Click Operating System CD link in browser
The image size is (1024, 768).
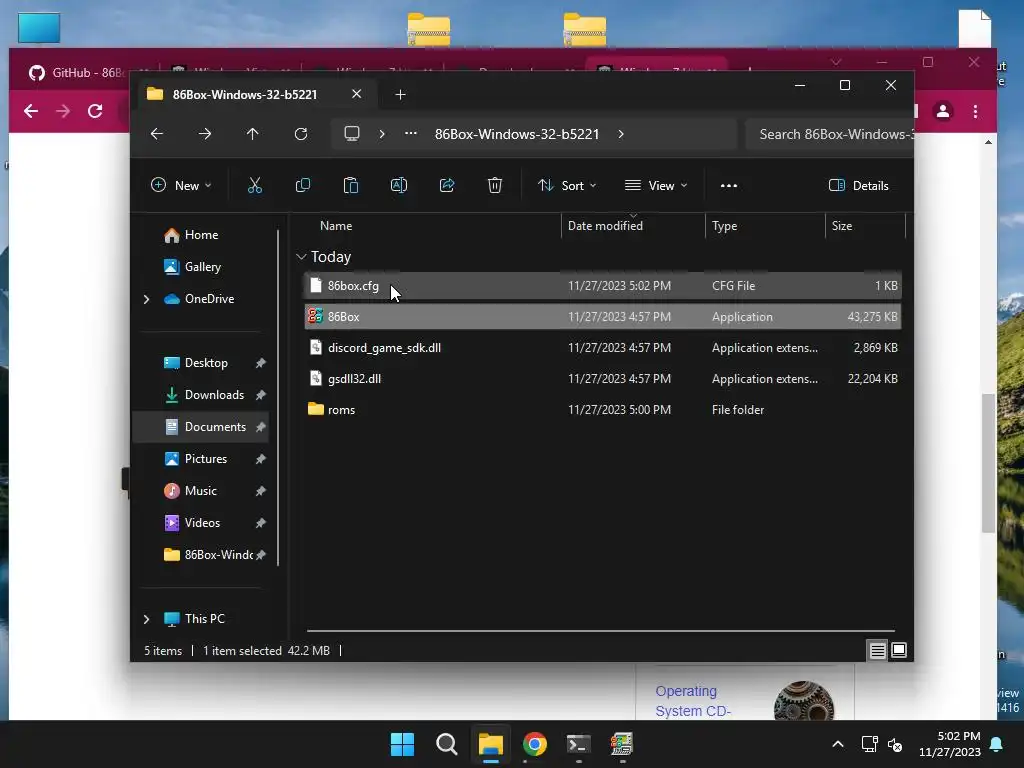[692, 701]
